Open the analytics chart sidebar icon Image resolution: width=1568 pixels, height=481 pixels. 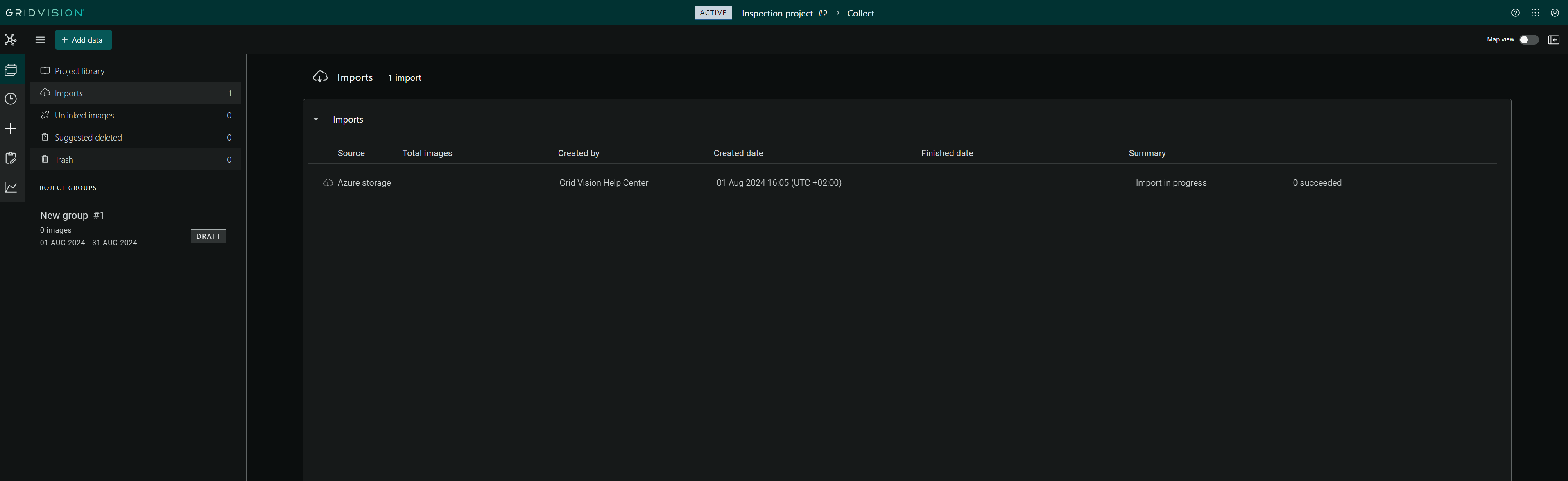[11, 187]
